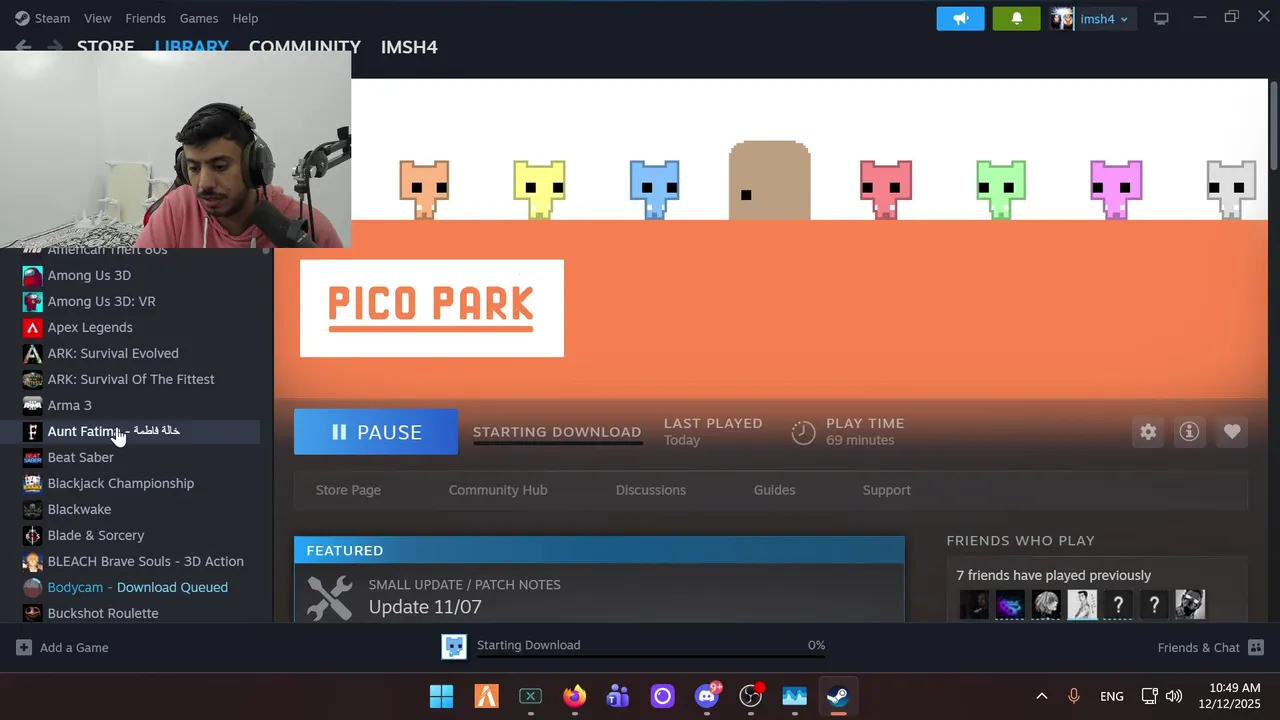Image resolution: width=1280 pixels, height=720 pixels.
Task: Select the Arma 3 game icon
Action: click(x=32, y=405)
